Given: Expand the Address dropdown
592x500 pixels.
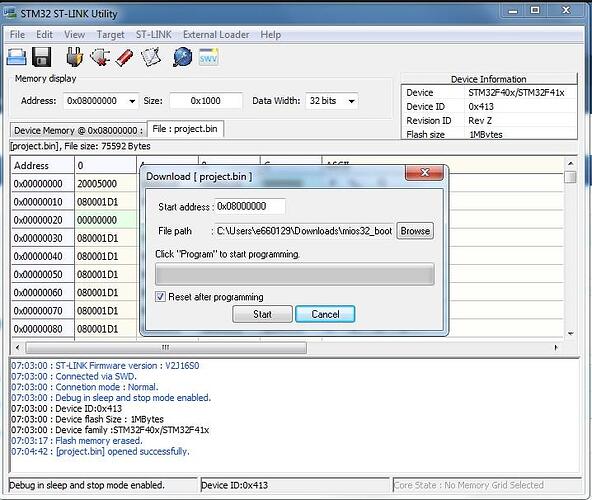Looking at the screenshot, I should (132, 101).
